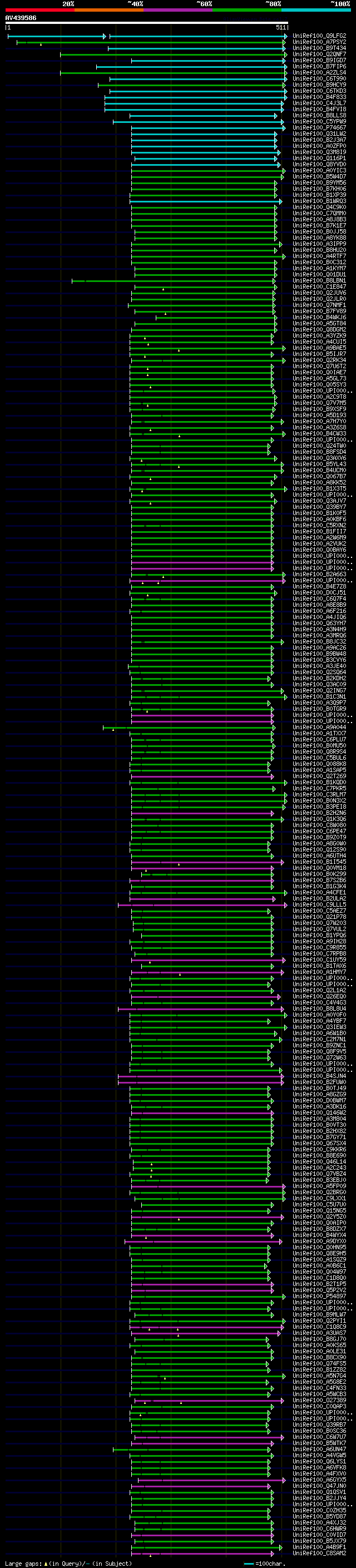The height and width of the screenshot is (1568, 356).
Task: Open hit UniRef100_Q9LFG2
Action: coord(319,37)
